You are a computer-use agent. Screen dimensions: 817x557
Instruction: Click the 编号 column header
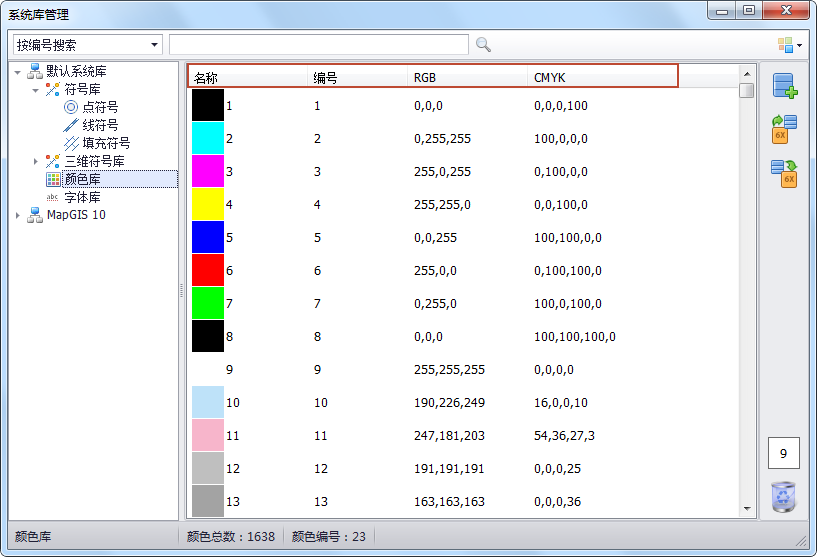tap(355, 77)
